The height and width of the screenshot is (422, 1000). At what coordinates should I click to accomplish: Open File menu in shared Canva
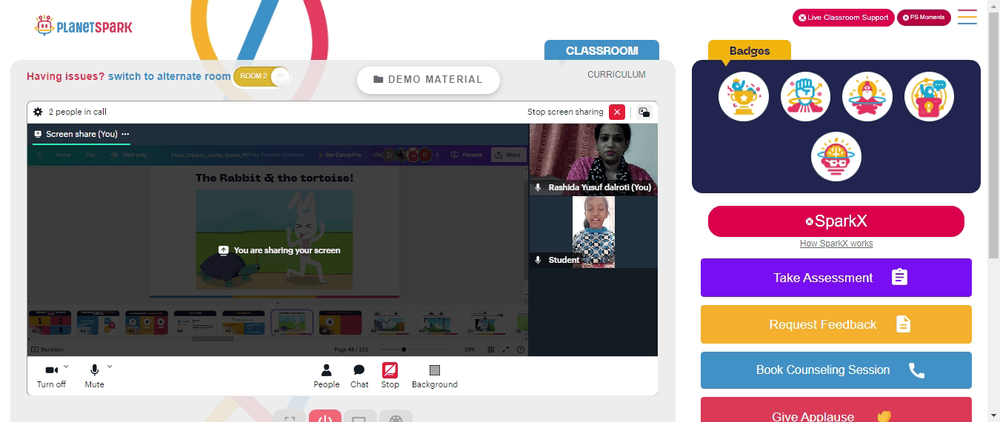point(90,155)
